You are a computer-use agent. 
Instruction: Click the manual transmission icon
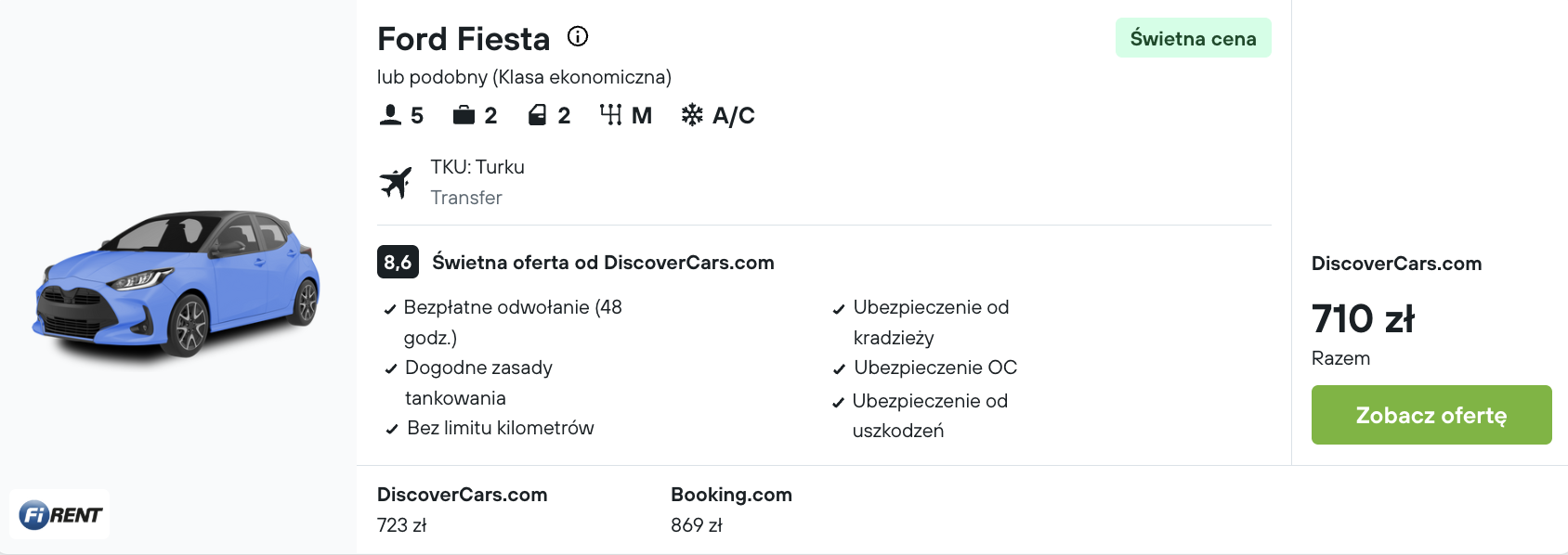coord(610,115)
